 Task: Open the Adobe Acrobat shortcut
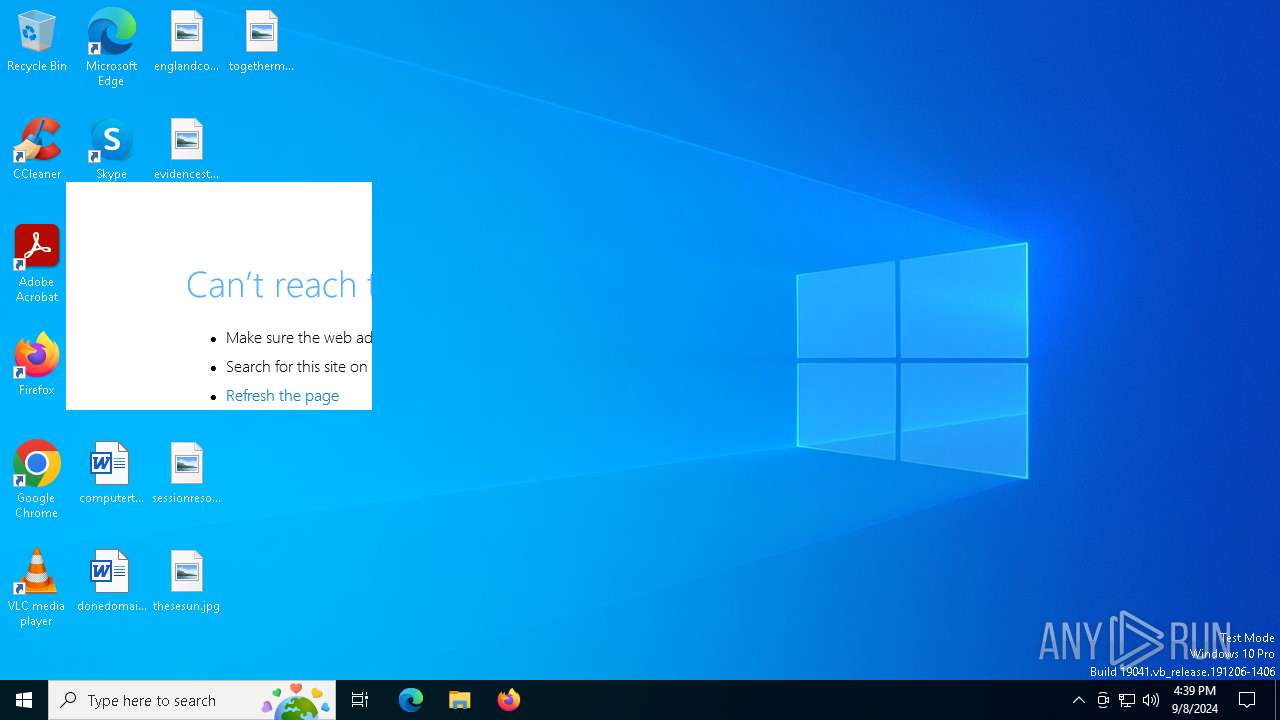(37, 264)
